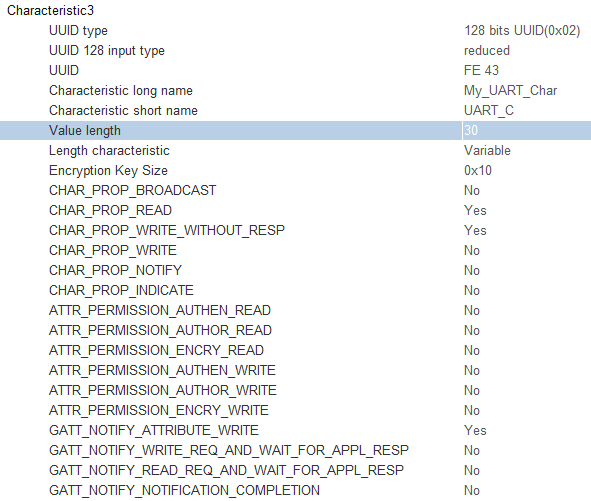This screenshot has height=501, width=591.
Task: Select the UART_C short name value
Action: pyautogui.click(x=489, y=110)
